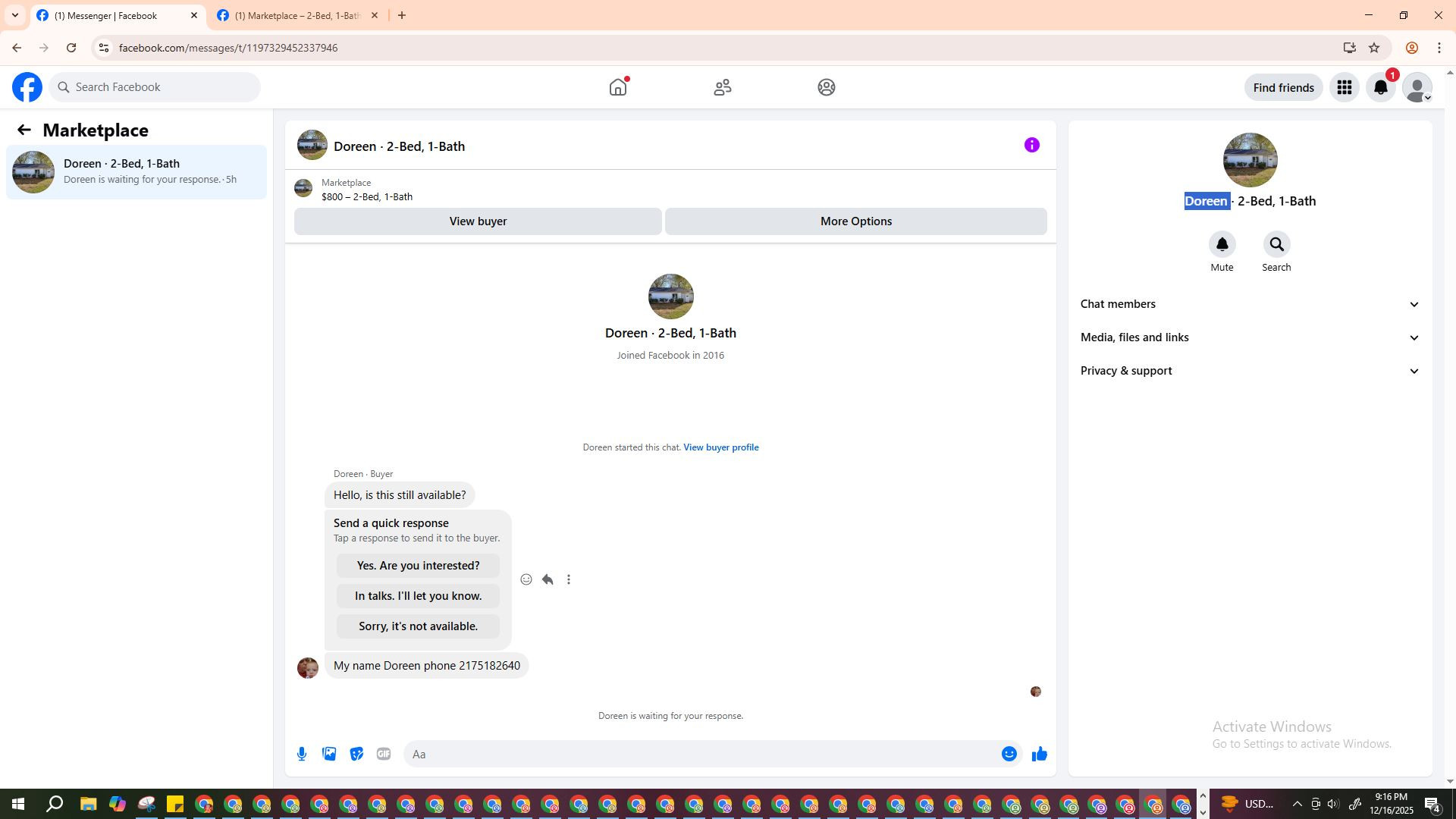Image resolution: width=1456 pixels, height=819 pixels.
Task: Open the Groups icon in top navigation
Action: pos(827,87)
